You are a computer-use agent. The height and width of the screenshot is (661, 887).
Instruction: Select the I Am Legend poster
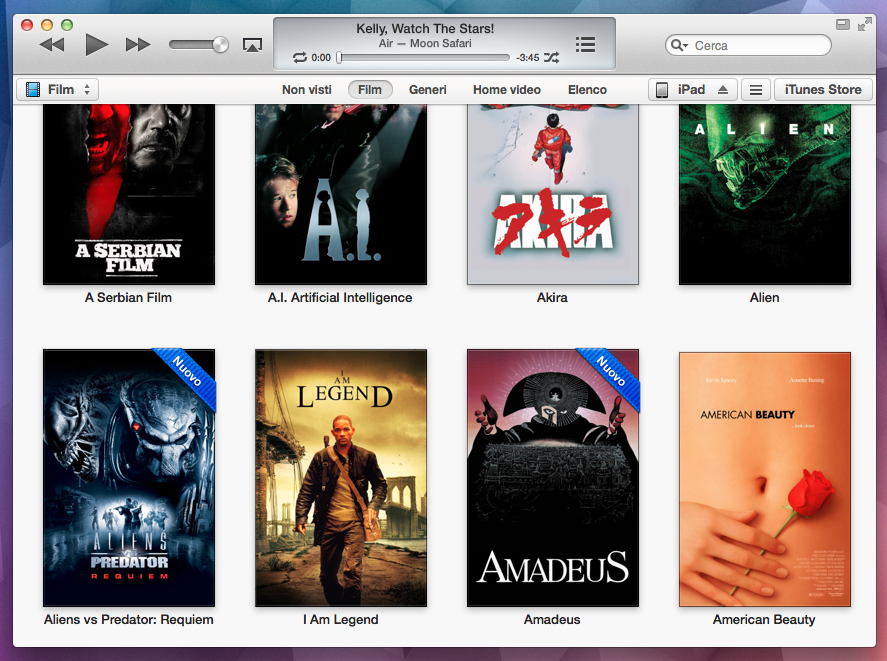coord(341,478)
